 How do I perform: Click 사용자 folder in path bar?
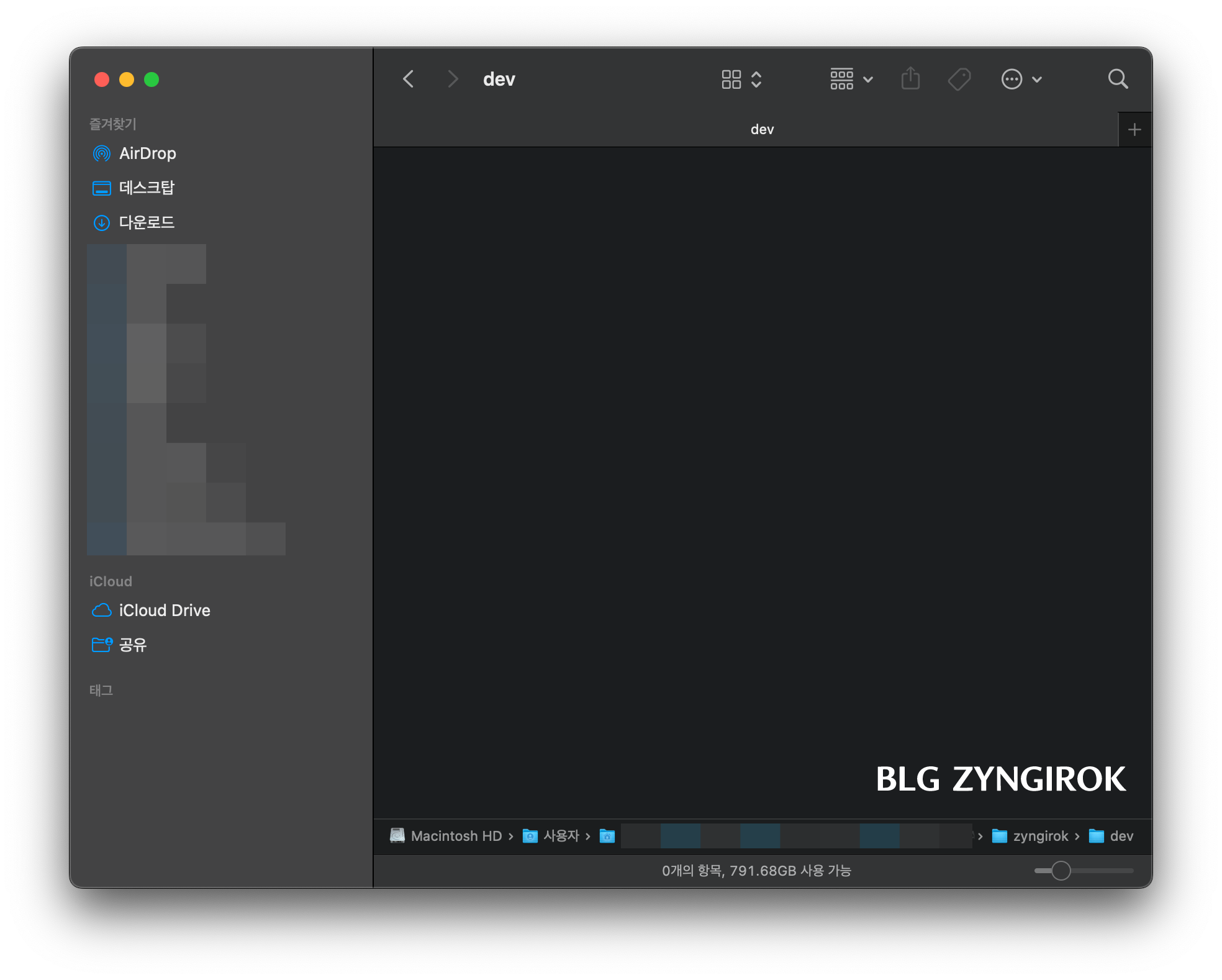coord(561,836)
